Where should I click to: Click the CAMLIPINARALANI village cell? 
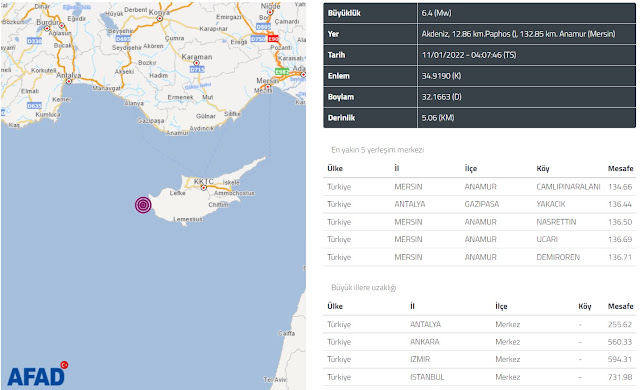[568, 187]
